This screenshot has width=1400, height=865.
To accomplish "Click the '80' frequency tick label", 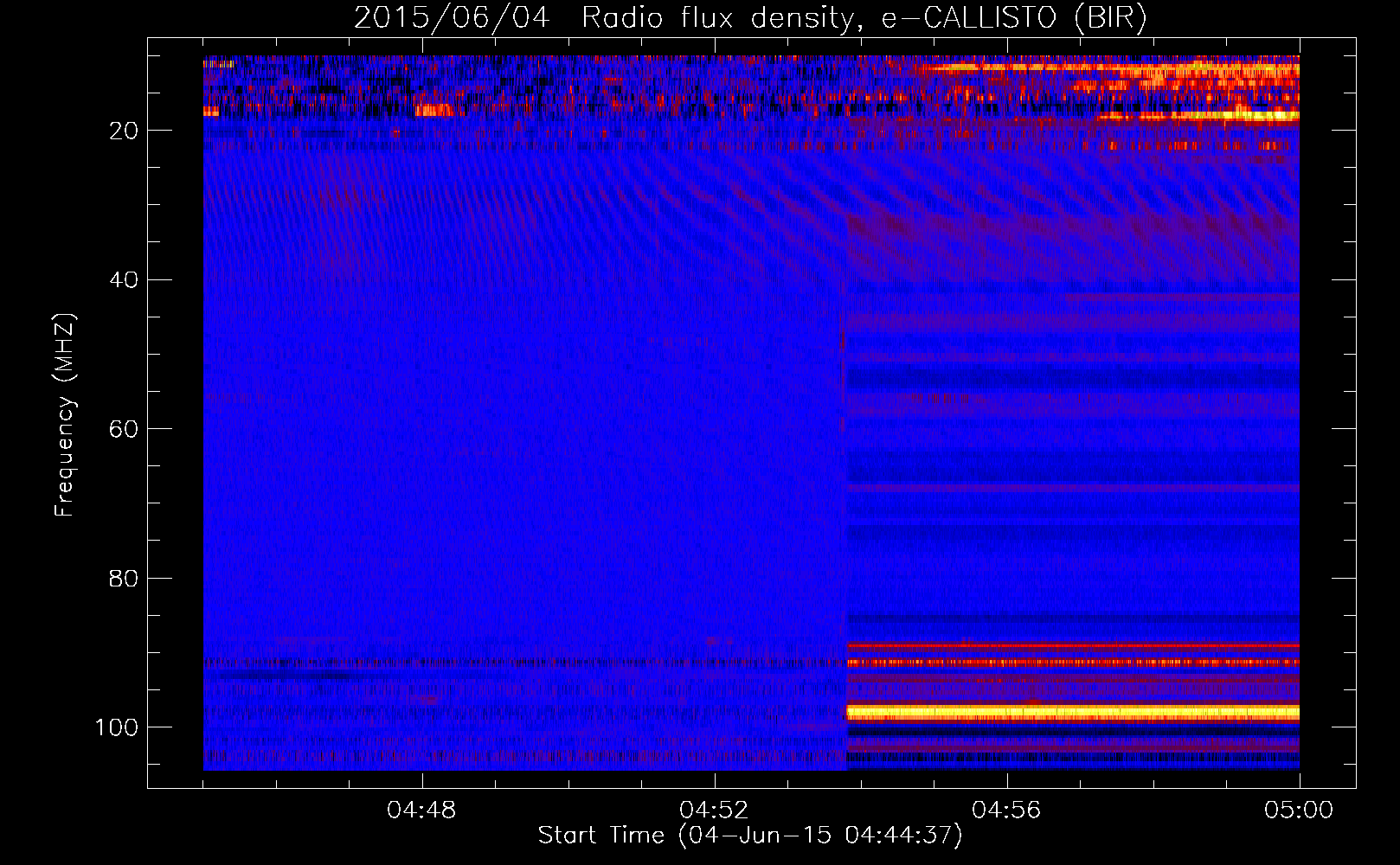I will coord(124,579).
